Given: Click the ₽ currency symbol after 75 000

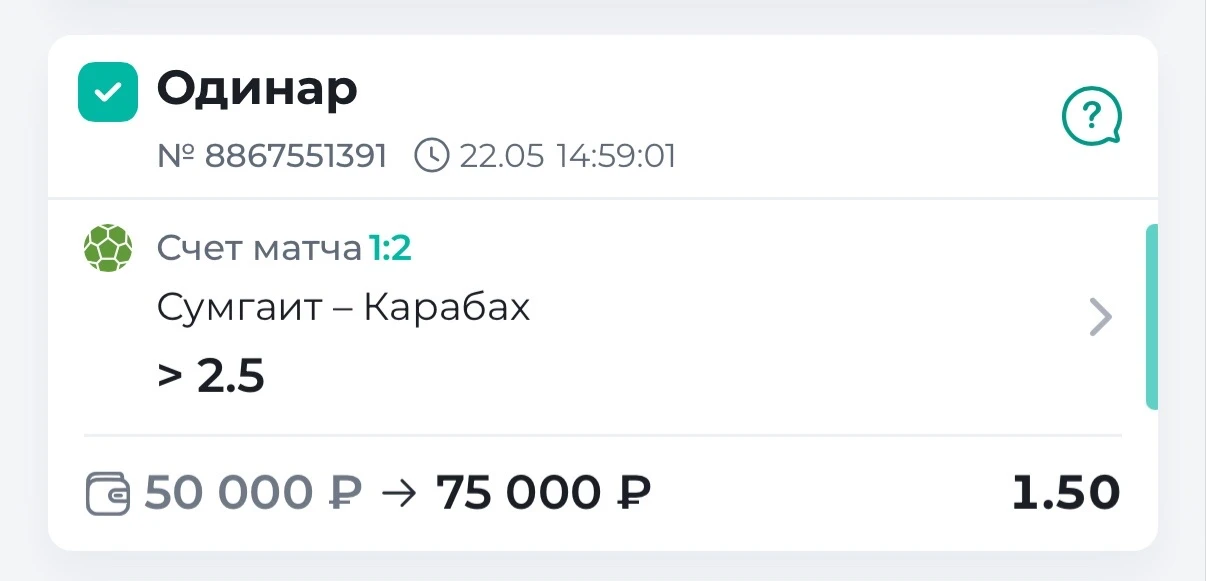Looking at the screenshot, I should (x=633, y=493).
